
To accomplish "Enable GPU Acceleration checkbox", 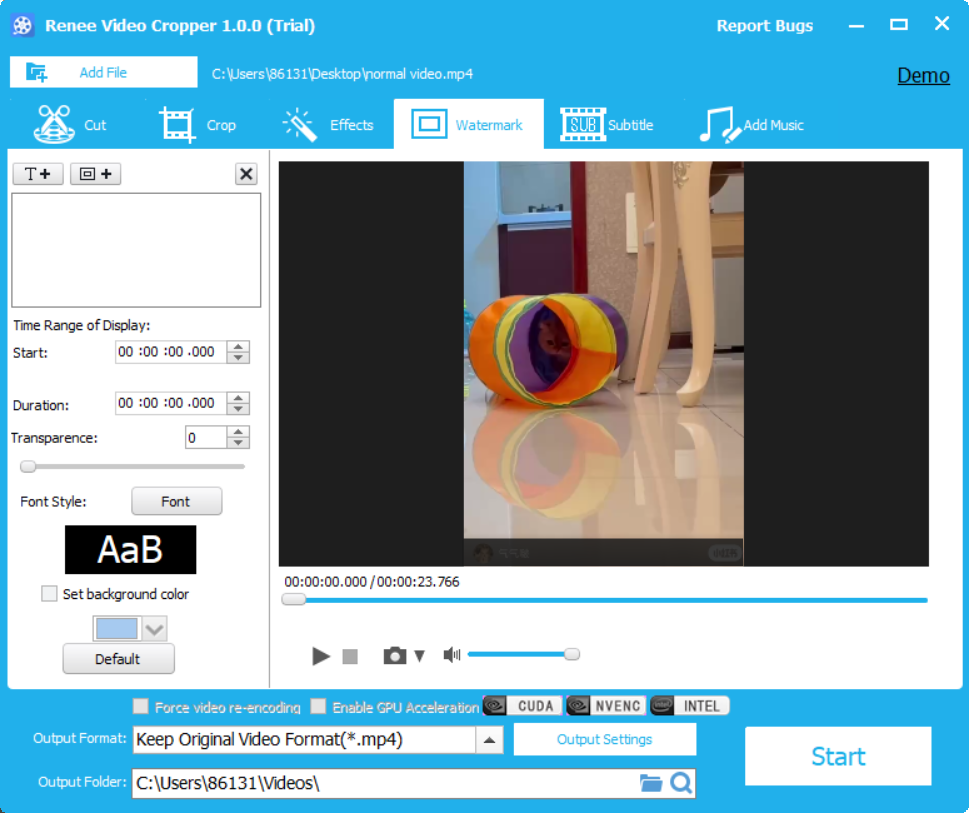I will click(x=318, y=706).
